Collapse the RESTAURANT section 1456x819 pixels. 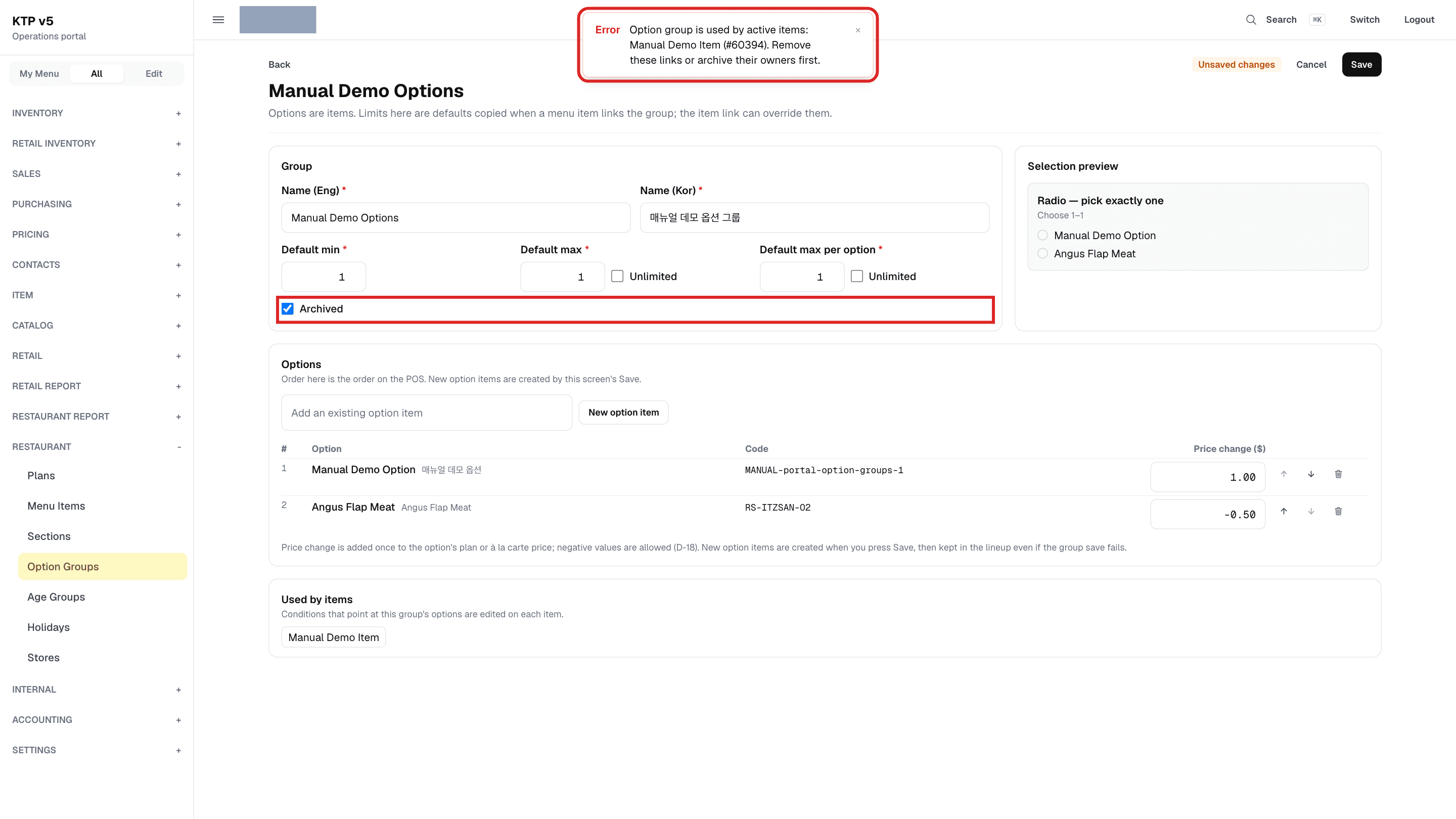tap(97, 447)
